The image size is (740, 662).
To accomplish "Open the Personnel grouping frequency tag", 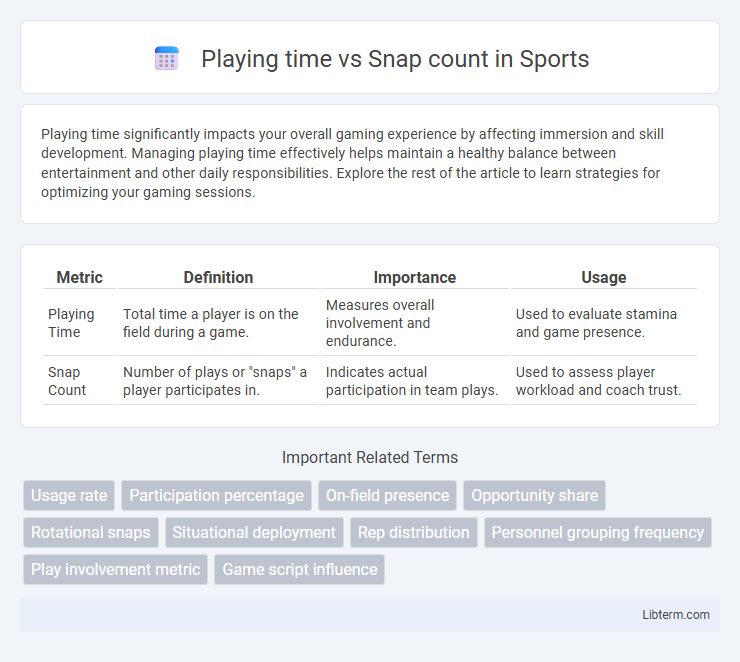I will [597, 532].
